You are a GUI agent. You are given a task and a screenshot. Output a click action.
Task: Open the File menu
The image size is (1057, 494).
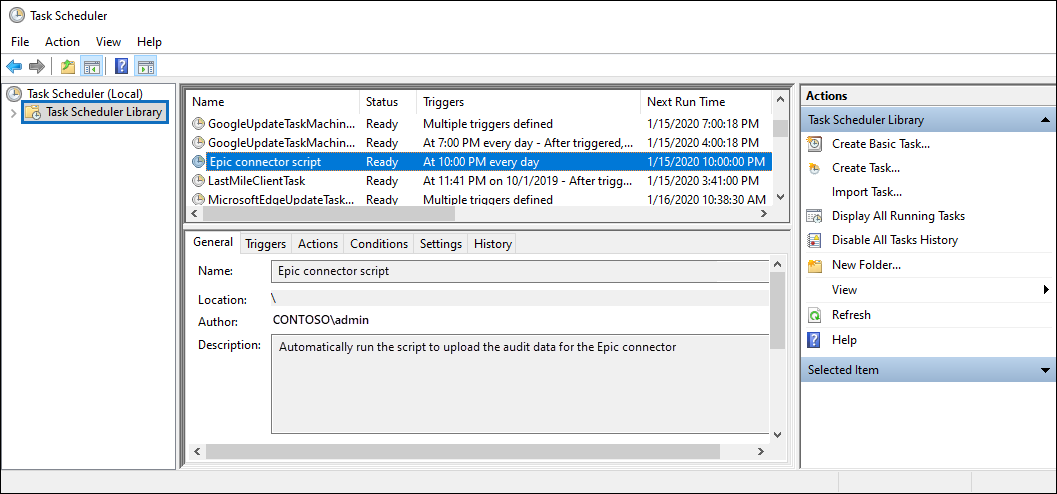coord(20,42)
